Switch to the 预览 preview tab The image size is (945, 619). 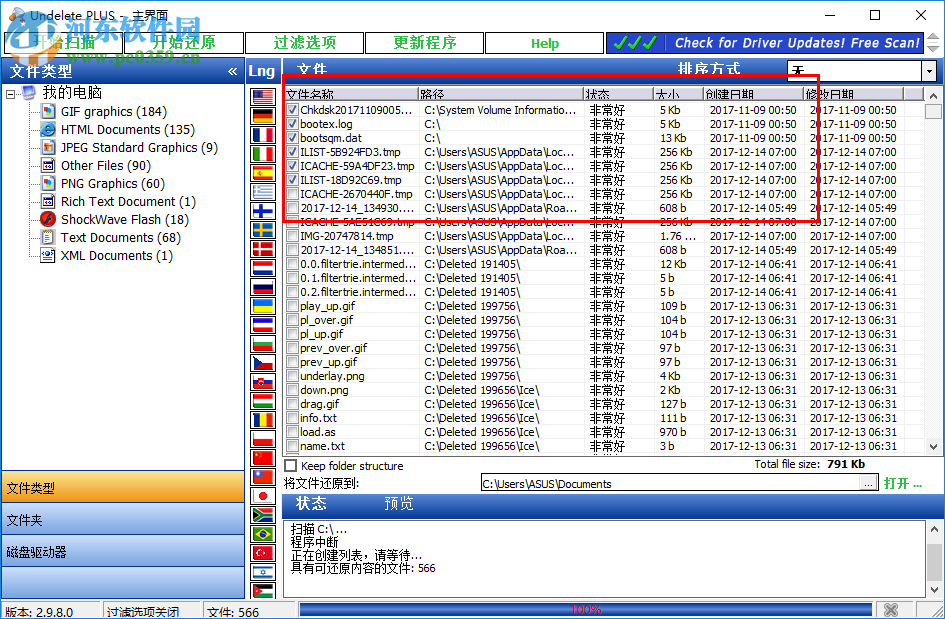[398, 504]
